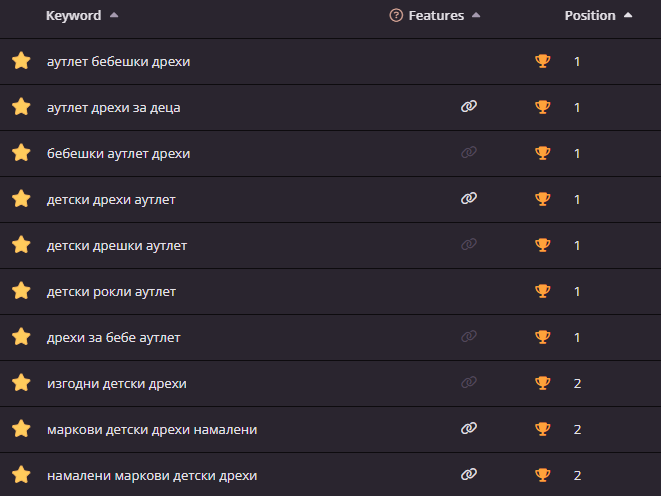Image resolution: width=661 pixels, height=496 pixels.
Task: Open keyword намалени маркови детски дрехи
Action: [152, 475]
